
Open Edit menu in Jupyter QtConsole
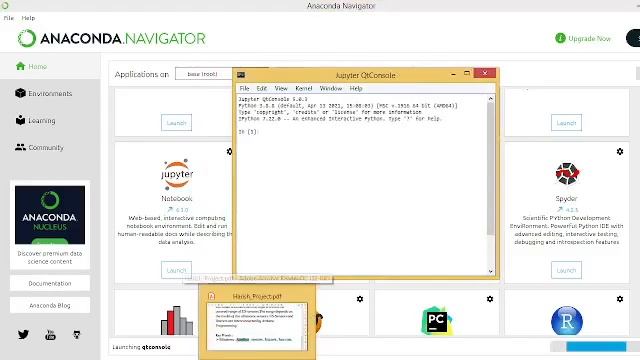tap(262, 88)
